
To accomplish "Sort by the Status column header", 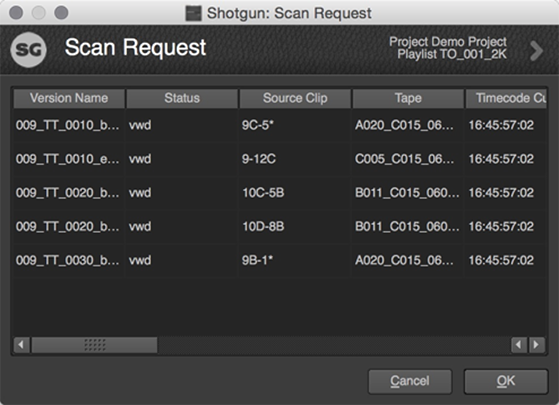I will pyautogui.click(x=182, y=98).
